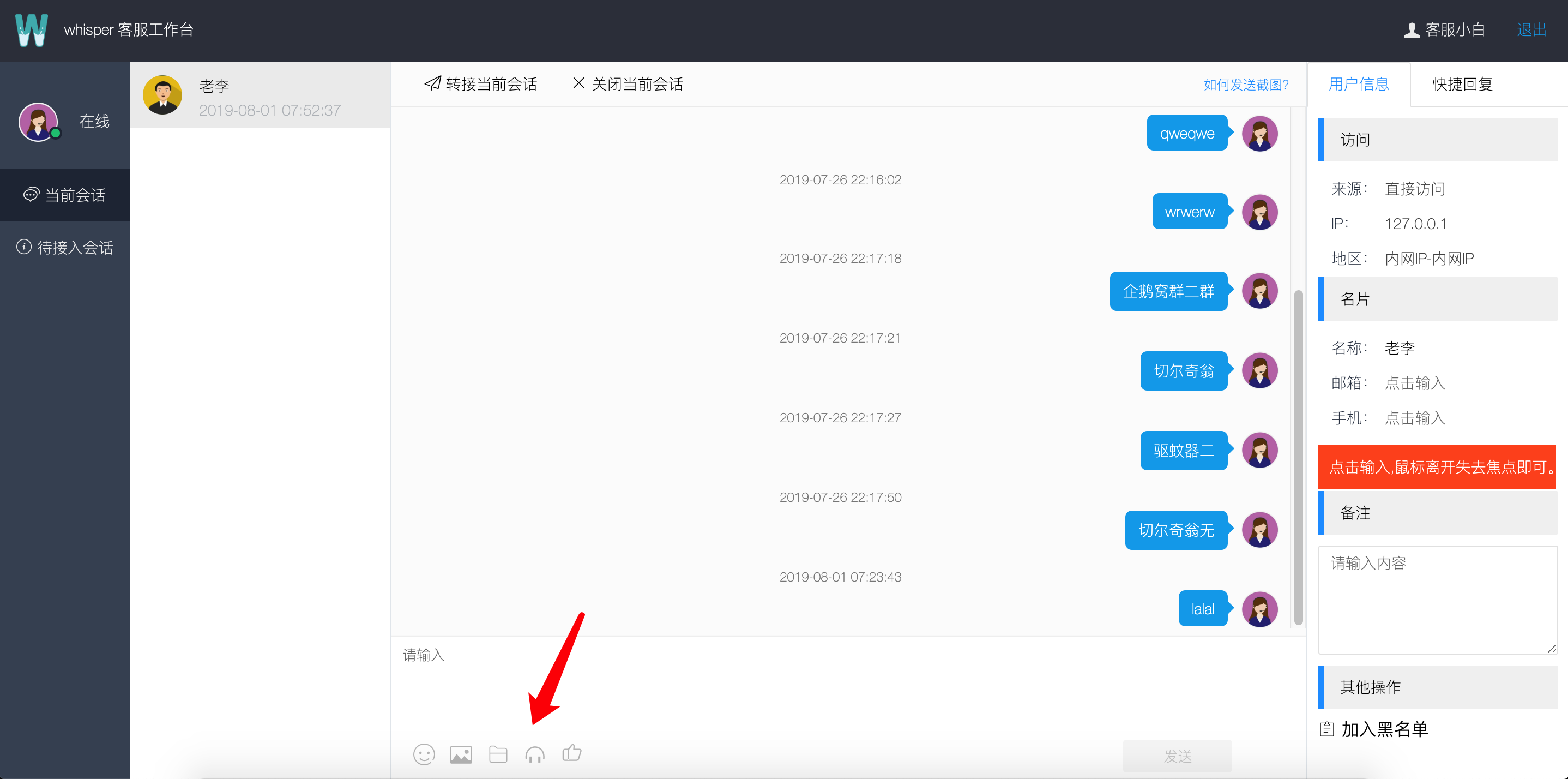
Task: Click the 客服小白 user name
Action: tap(1455, 30)
